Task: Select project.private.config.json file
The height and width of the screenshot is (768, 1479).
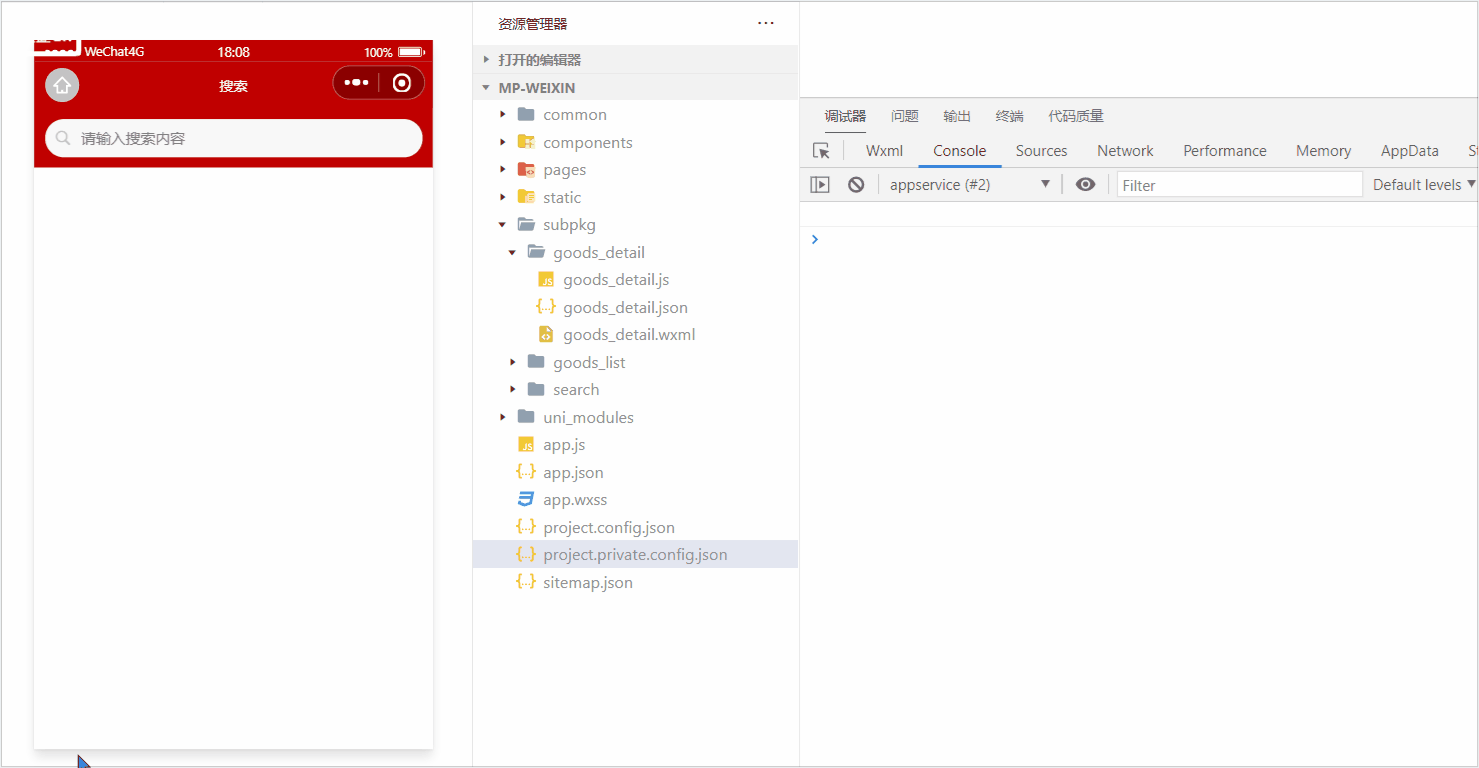Action: pos(635,554)
